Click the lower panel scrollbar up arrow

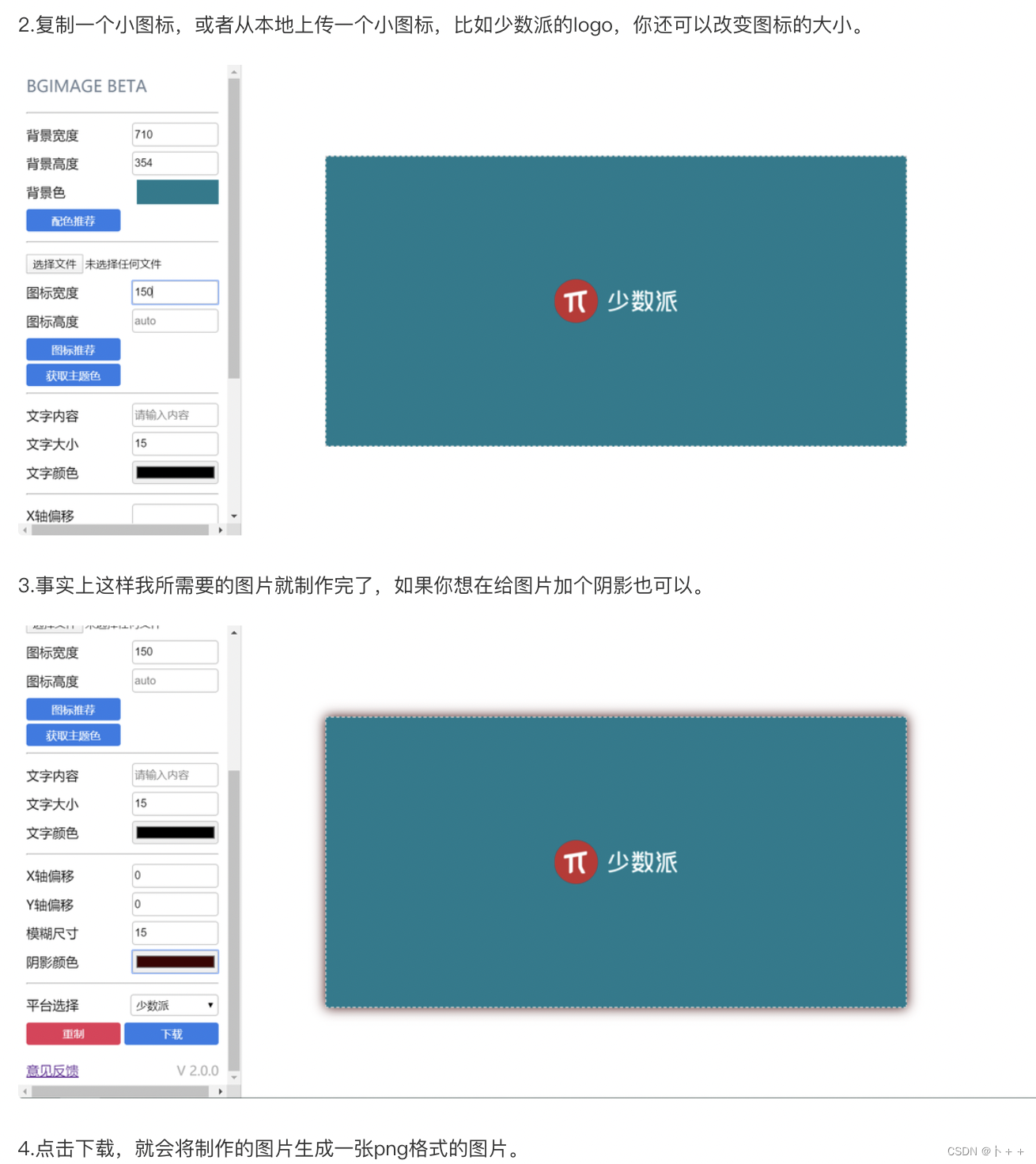click(x=234, y=633)
